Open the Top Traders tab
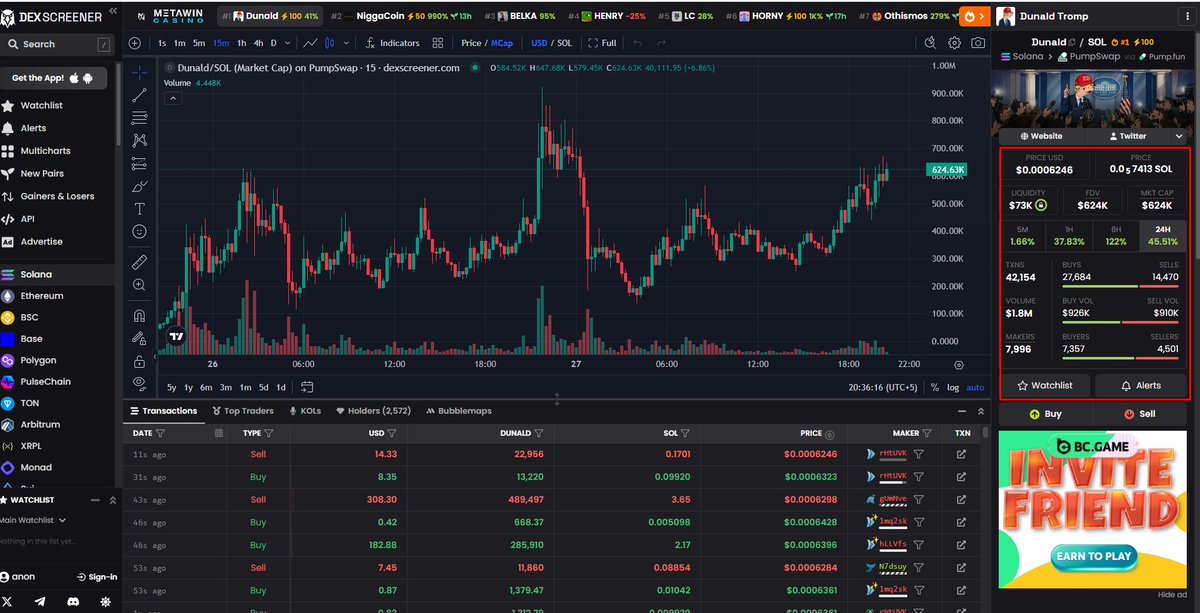Viewport: 1200px width, 613px height. pos(241,411)
